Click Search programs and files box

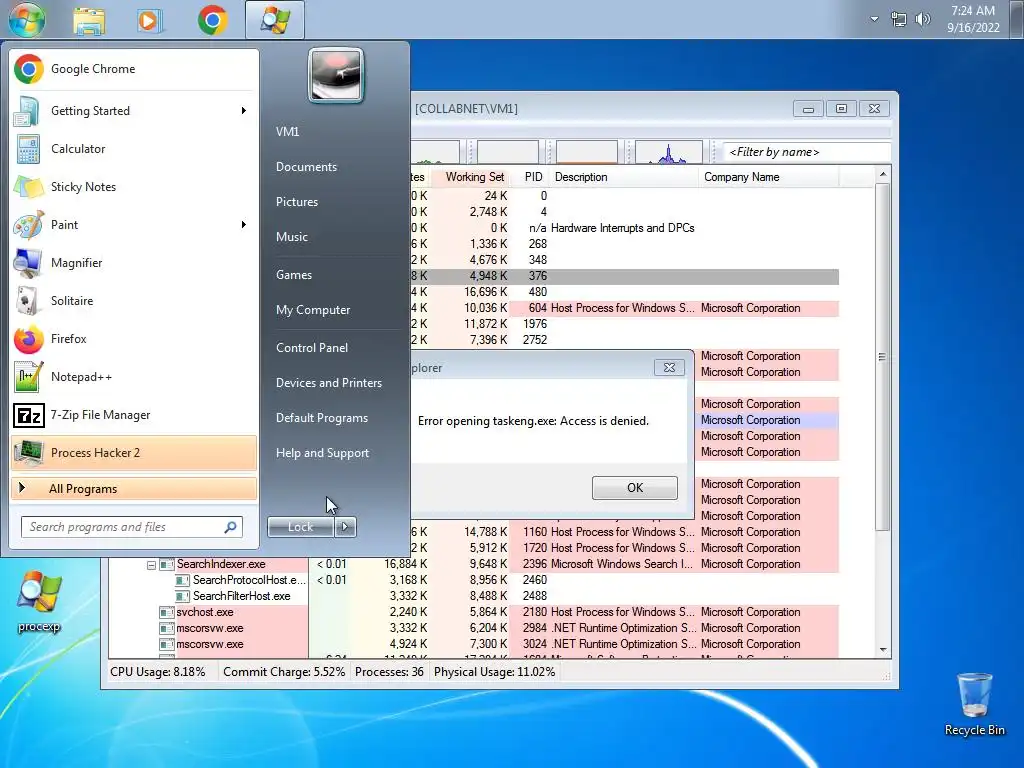pos(124,527)
